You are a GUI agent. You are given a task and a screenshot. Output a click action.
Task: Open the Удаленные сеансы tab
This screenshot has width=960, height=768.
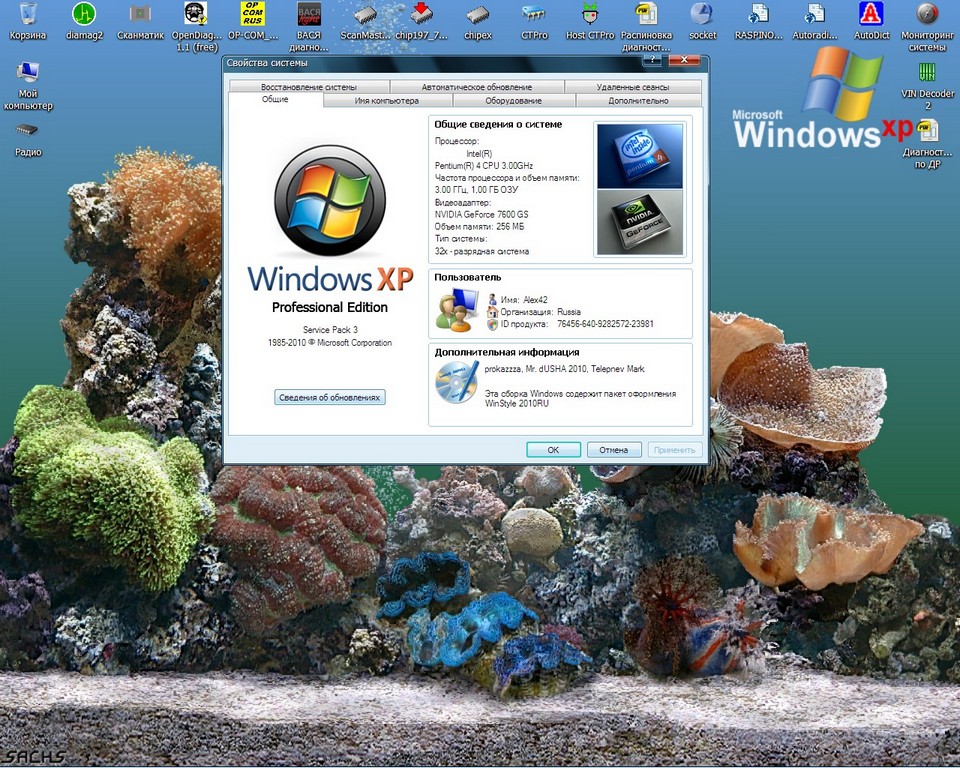point(633,87)
